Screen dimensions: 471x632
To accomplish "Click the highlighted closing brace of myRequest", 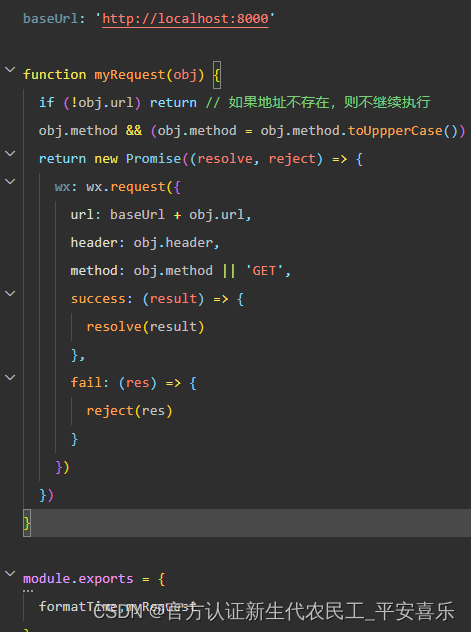I will click(x=27, y=523).
